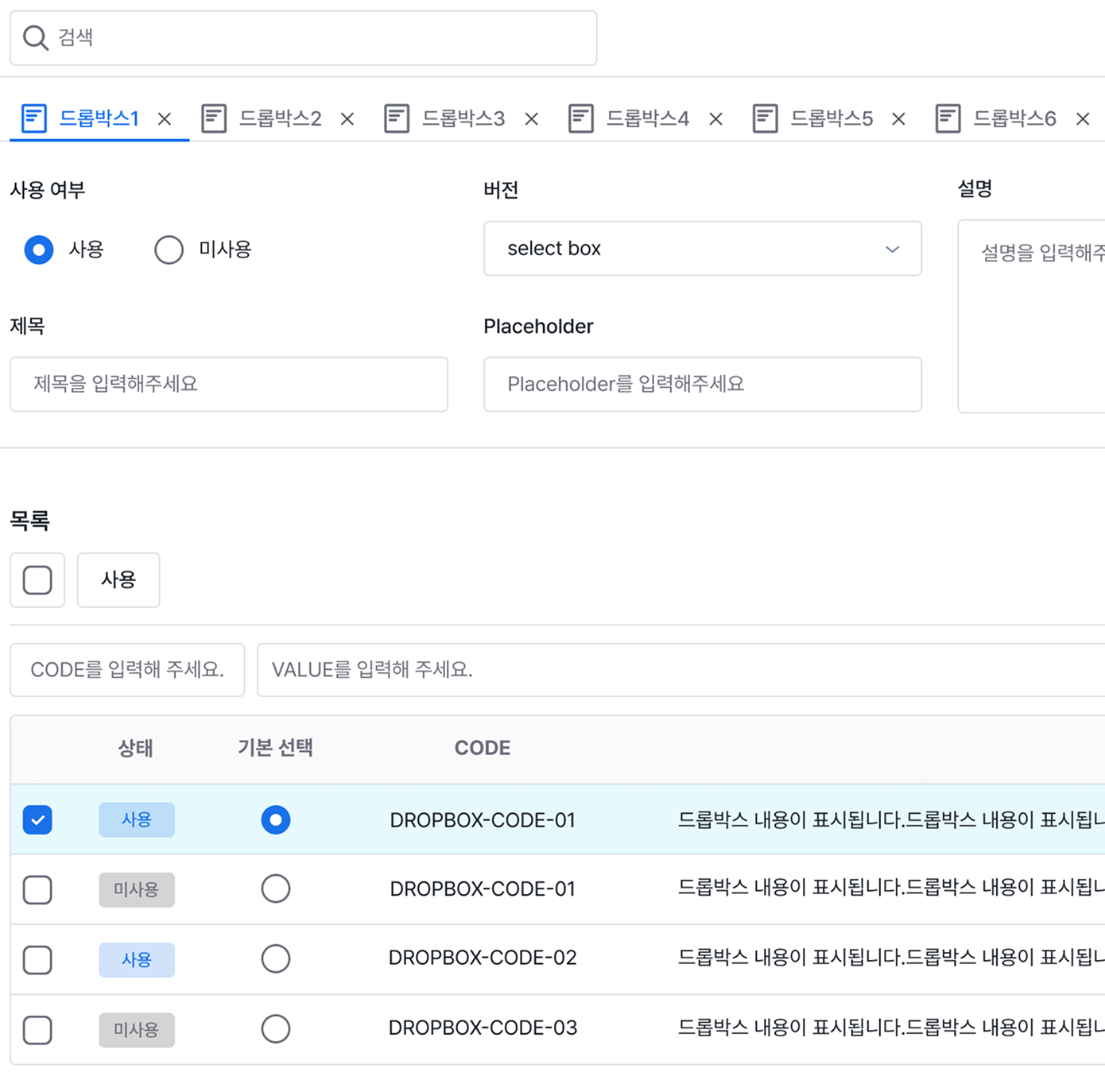Check the 미사용 DROPBOX-CODE-01 row checkbox

tap(37, 890)
